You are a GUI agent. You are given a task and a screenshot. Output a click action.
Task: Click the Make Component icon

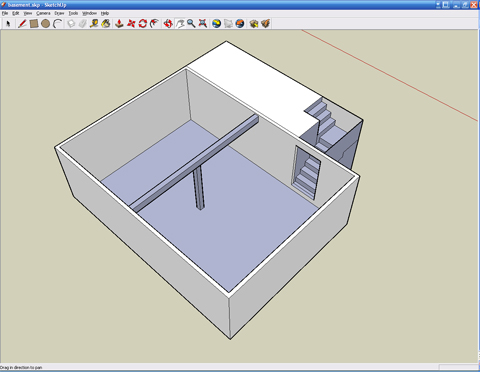[x=71, y=24]
